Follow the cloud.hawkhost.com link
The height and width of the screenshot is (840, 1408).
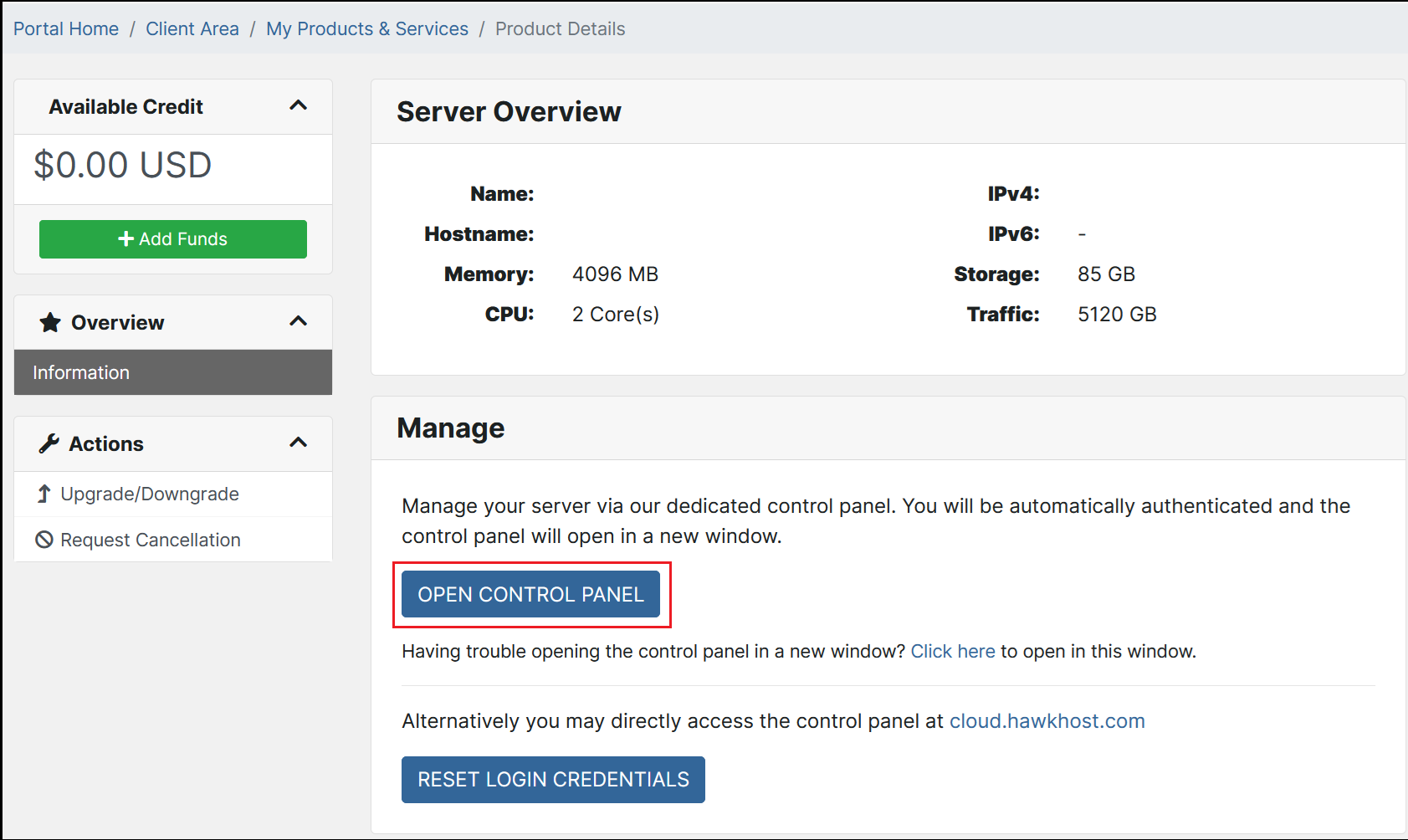[x=1047, y=721]
